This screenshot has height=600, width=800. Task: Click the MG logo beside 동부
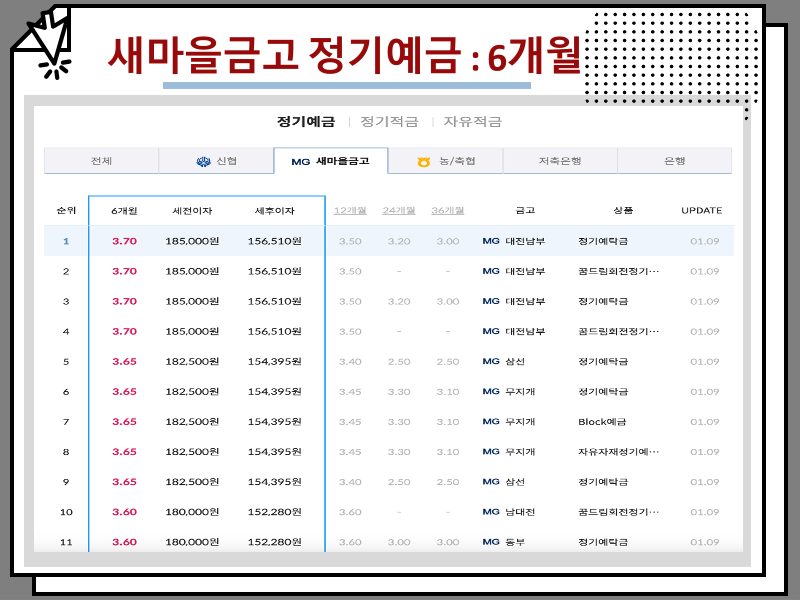(491, 542)
